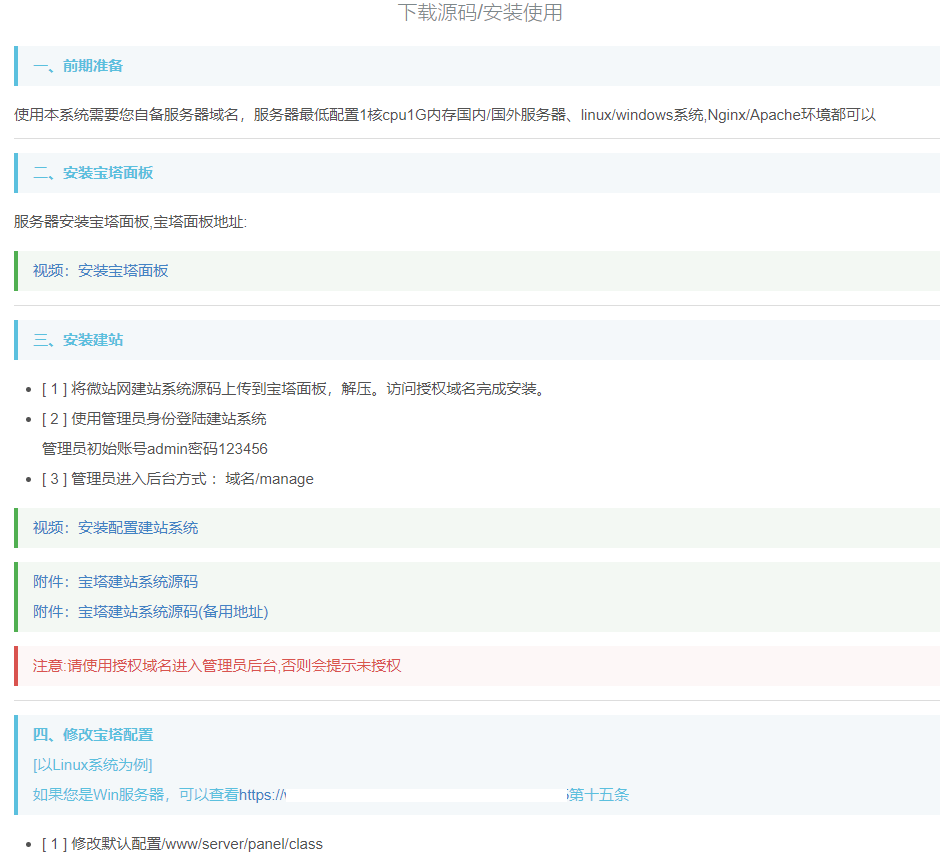
Task: Open the 安装宝塔面板 video link
Action: (x=121, y=270)
